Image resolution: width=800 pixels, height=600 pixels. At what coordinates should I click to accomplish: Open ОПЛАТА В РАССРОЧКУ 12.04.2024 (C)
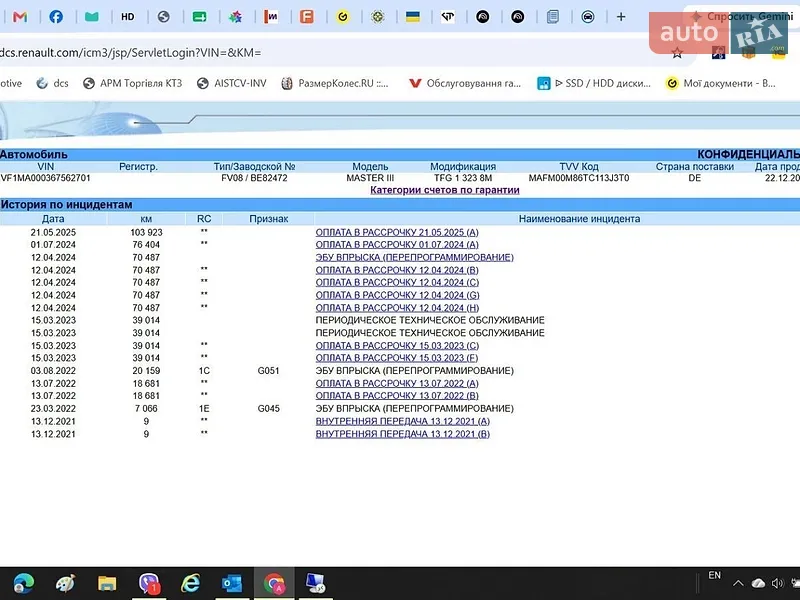397,282
